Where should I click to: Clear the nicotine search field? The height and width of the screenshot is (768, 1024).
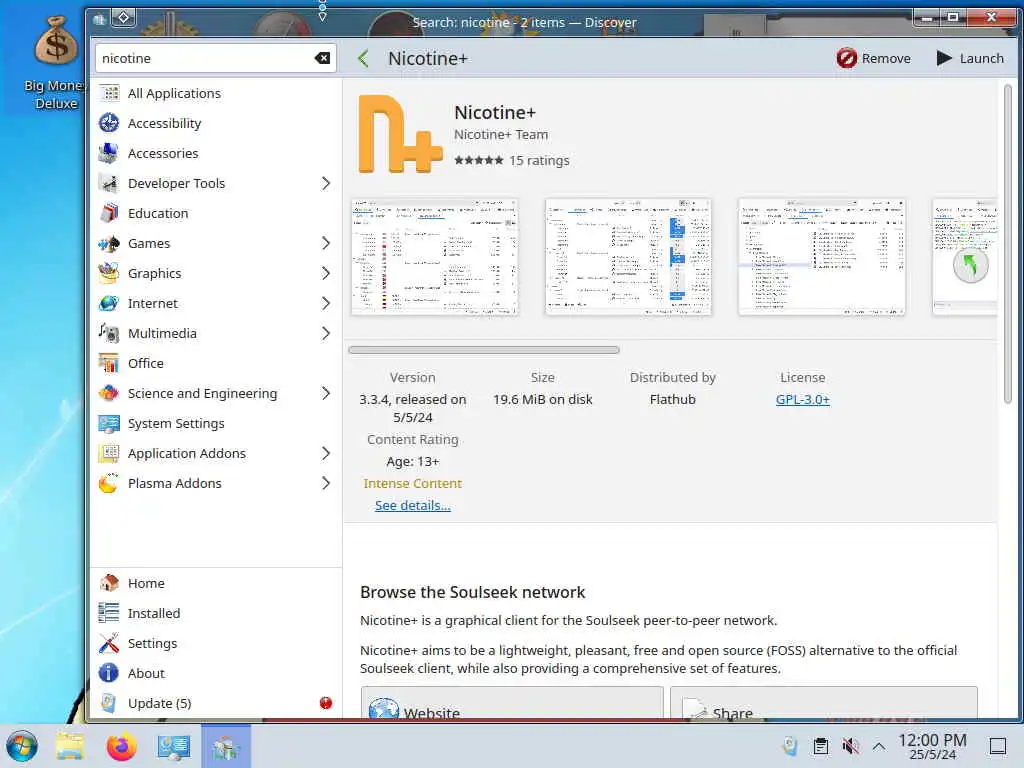pos(322,58)
